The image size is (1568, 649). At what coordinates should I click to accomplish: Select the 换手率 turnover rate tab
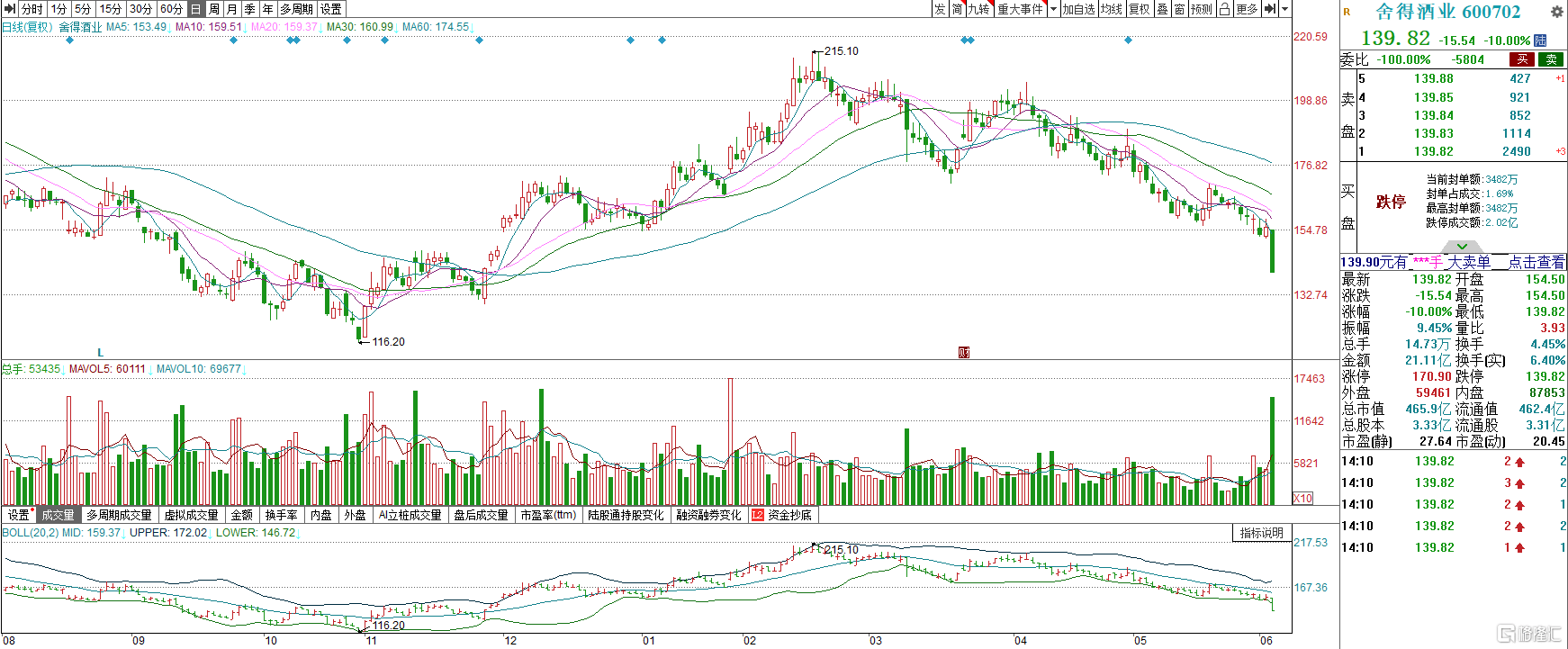pyautogui.click(x=281, y=515)
